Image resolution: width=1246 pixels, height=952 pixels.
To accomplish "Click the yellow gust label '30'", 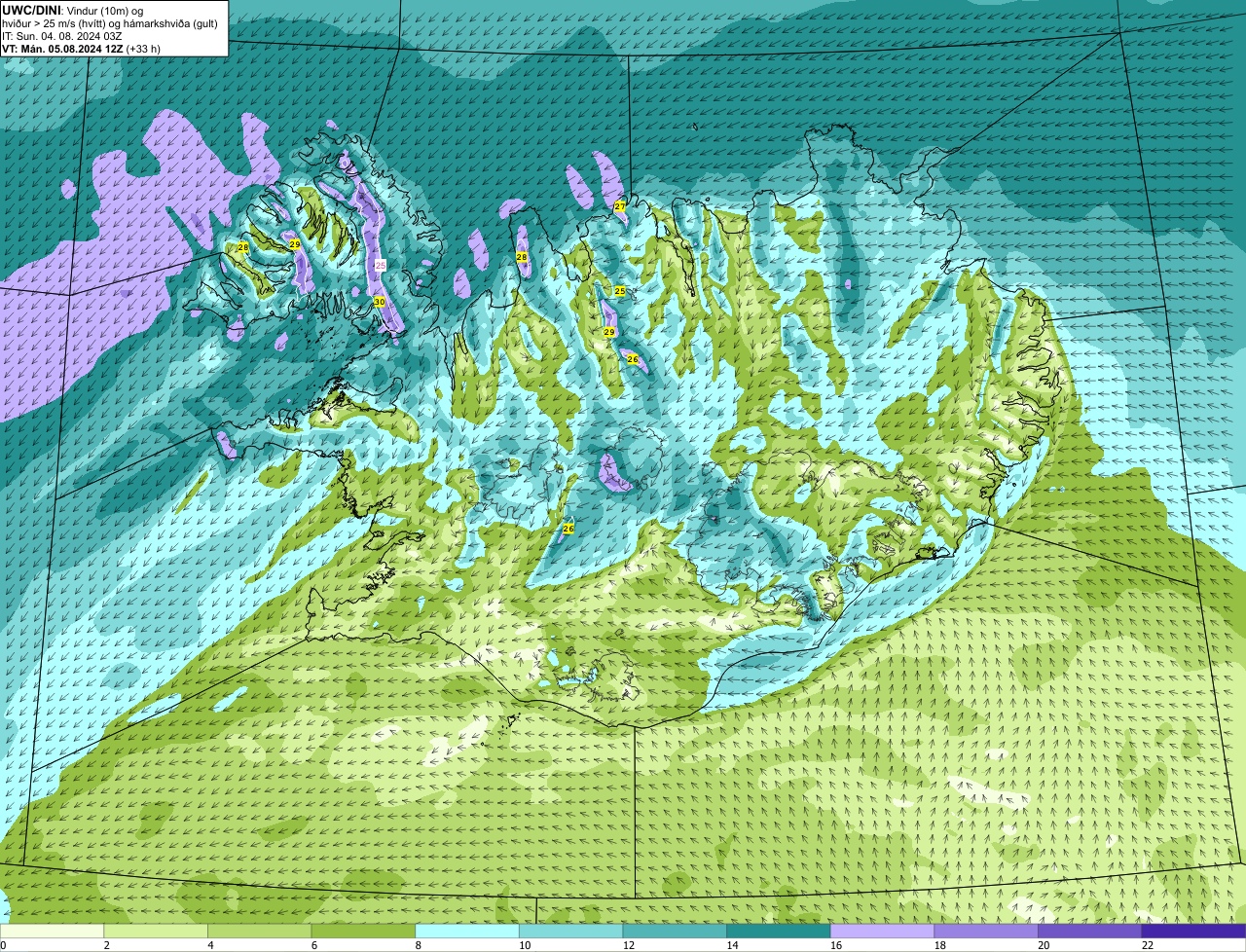I will [x=380, y=302].
